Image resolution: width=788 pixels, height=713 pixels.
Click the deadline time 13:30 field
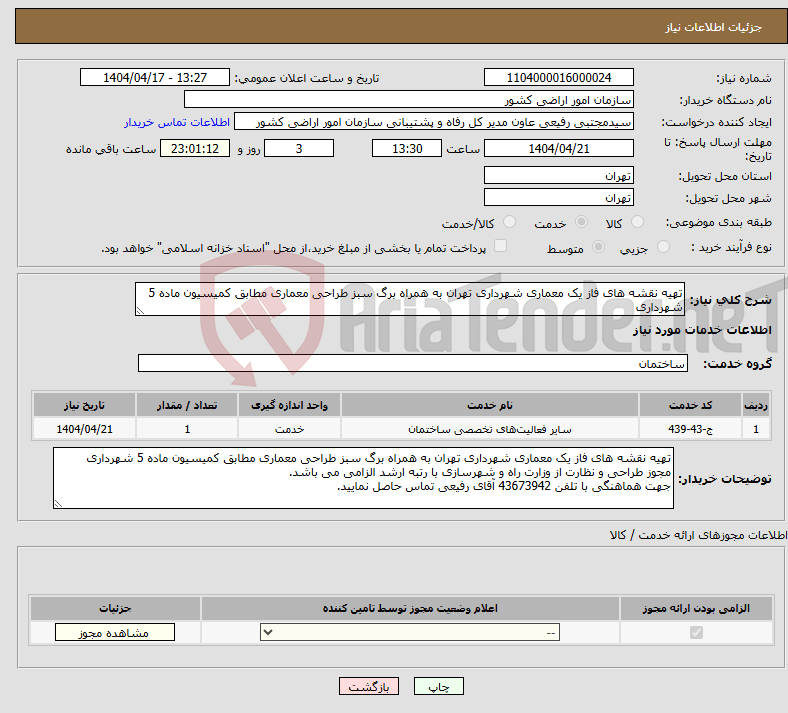point(407,148)
